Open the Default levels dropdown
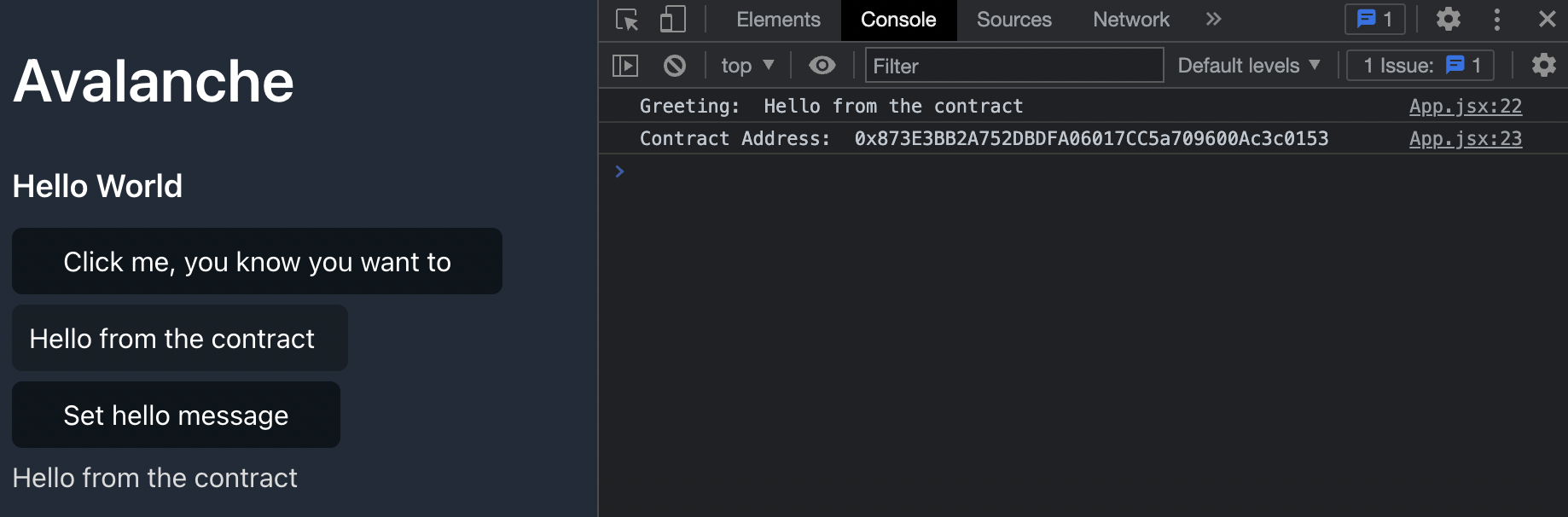Viewport: 1568px width, 517px height. coord(1249,66)
